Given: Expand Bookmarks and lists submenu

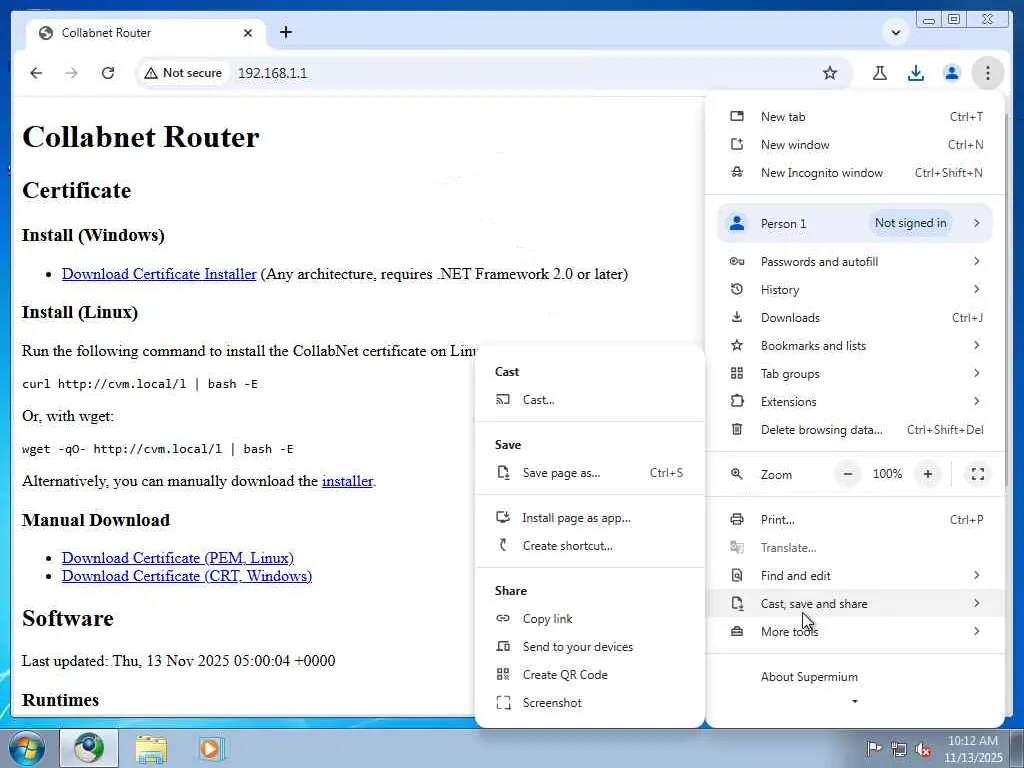Looking at the screenshot, I should click(856, 346).
